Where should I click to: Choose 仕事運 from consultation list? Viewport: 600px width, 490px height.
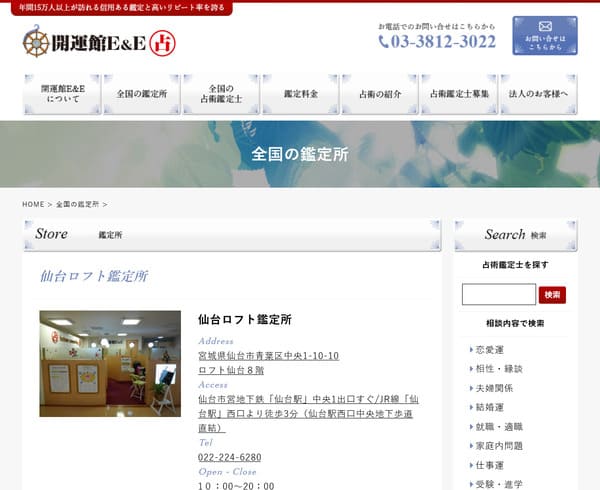(489, 465)
